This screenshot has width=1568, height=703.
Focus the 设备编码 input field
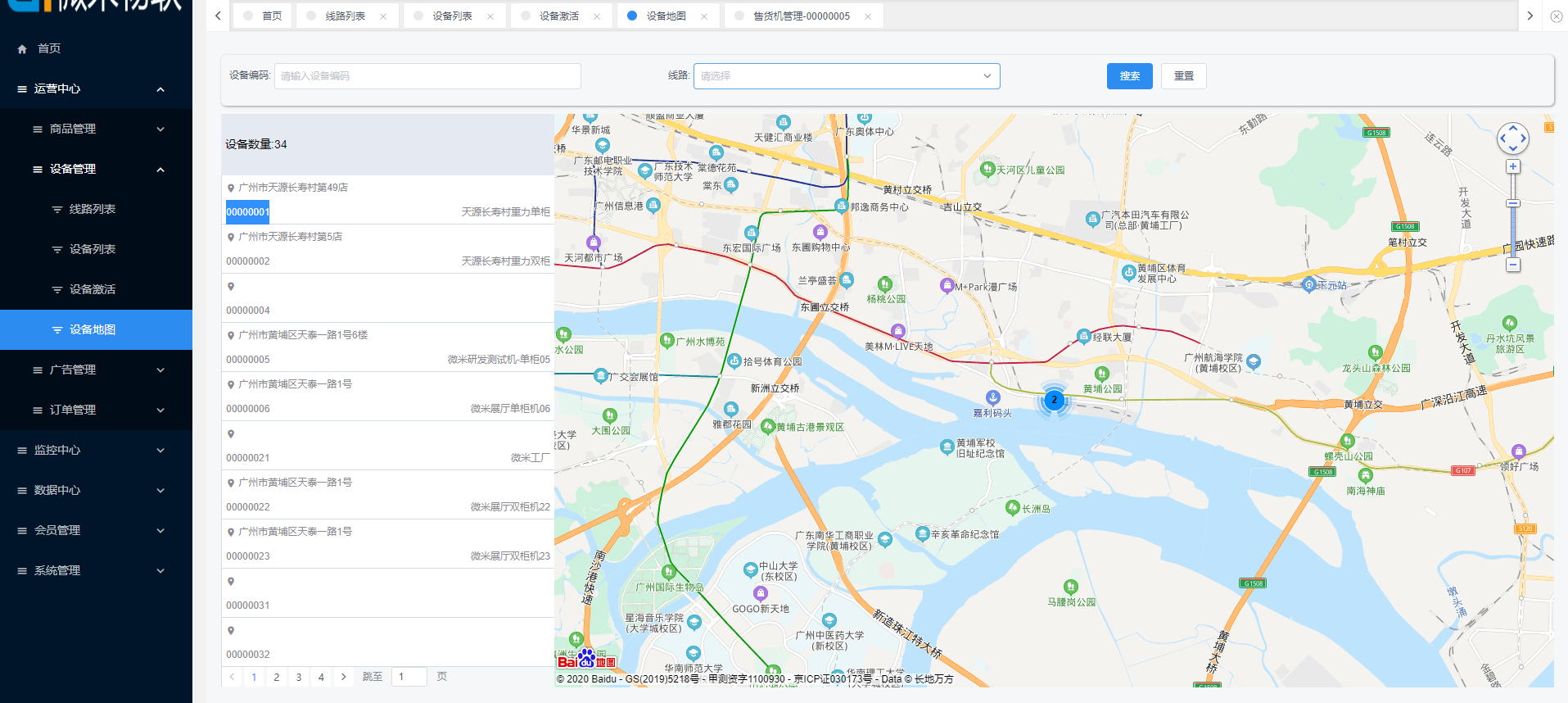pos(427,76)
